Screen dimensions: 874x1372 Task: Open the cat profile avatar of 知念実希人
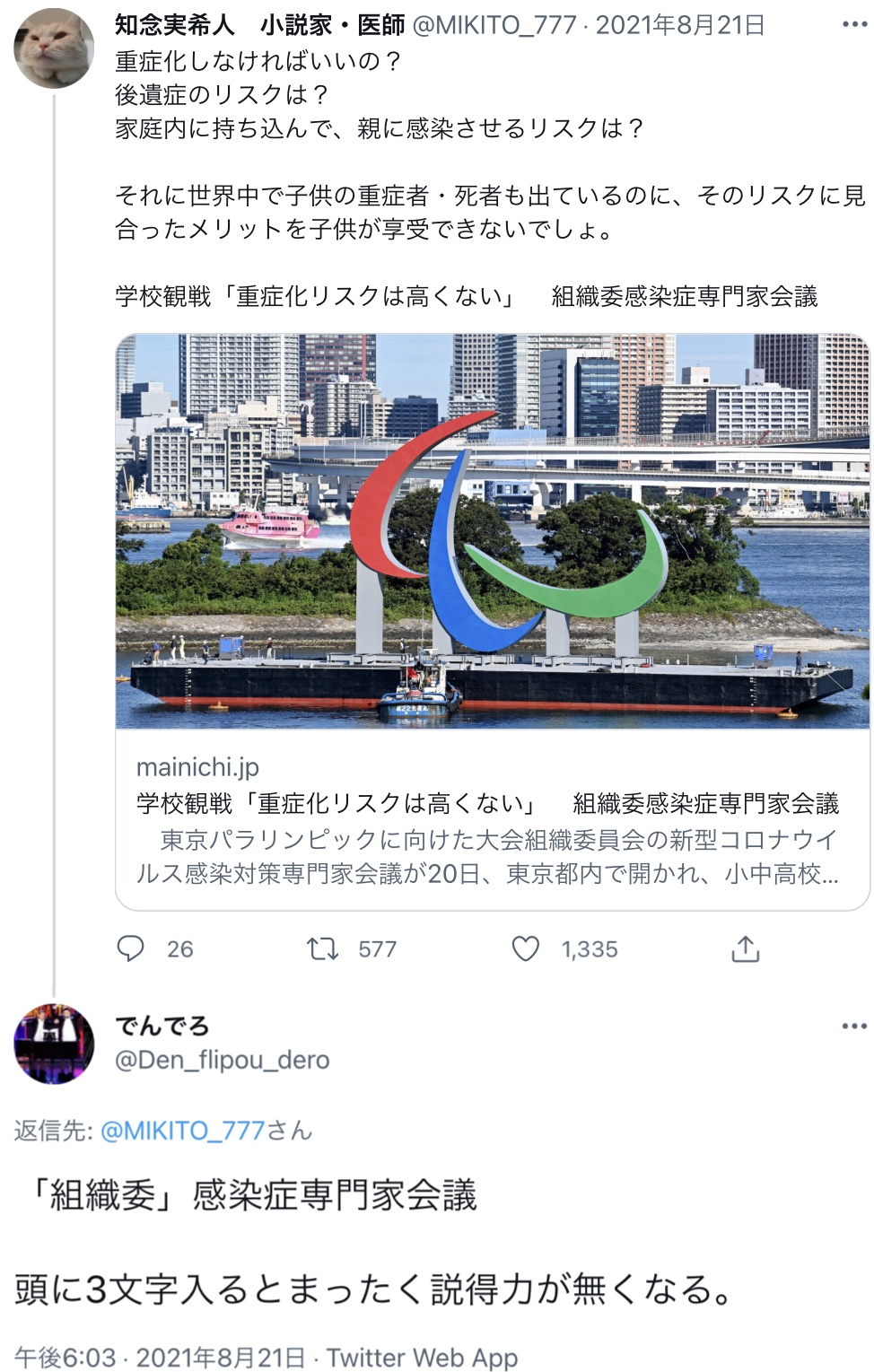click(54, 48)
